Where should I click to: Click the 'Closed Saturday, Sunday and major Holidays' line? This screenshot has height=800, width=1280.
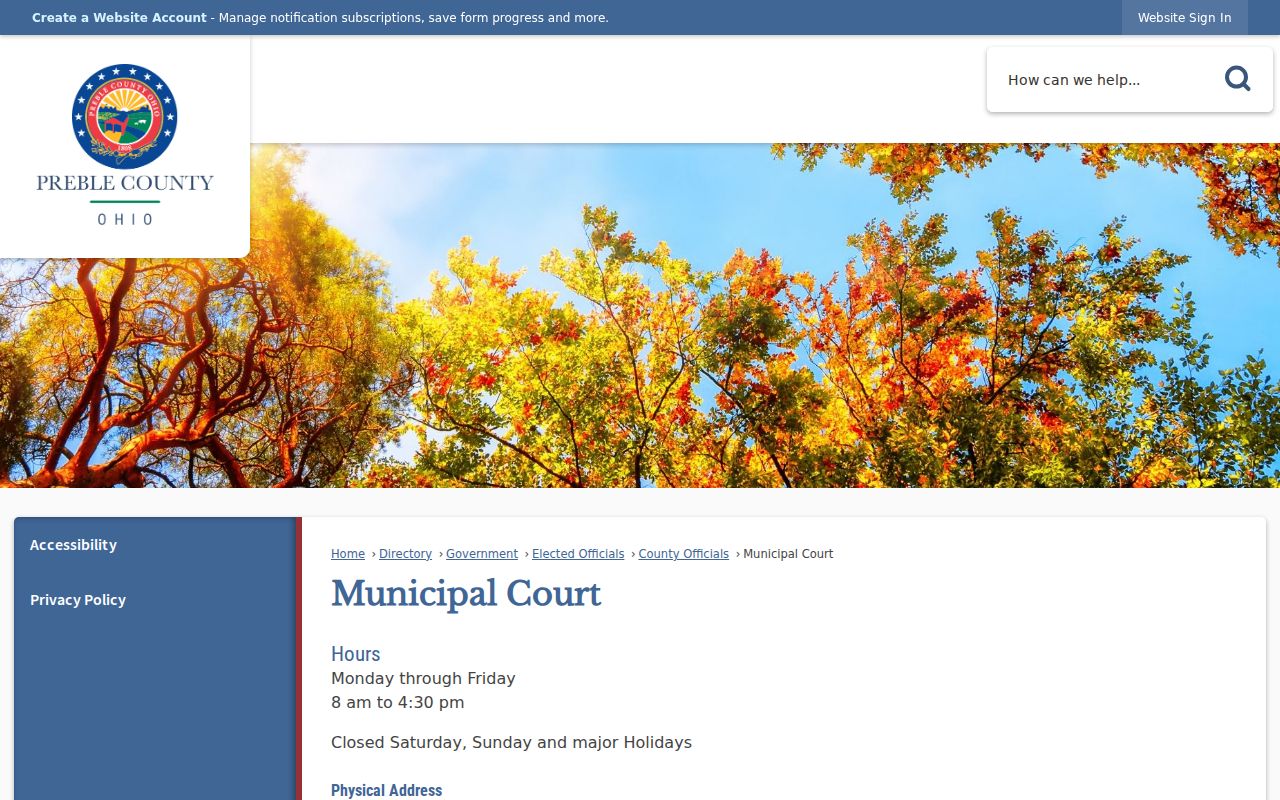511,742
